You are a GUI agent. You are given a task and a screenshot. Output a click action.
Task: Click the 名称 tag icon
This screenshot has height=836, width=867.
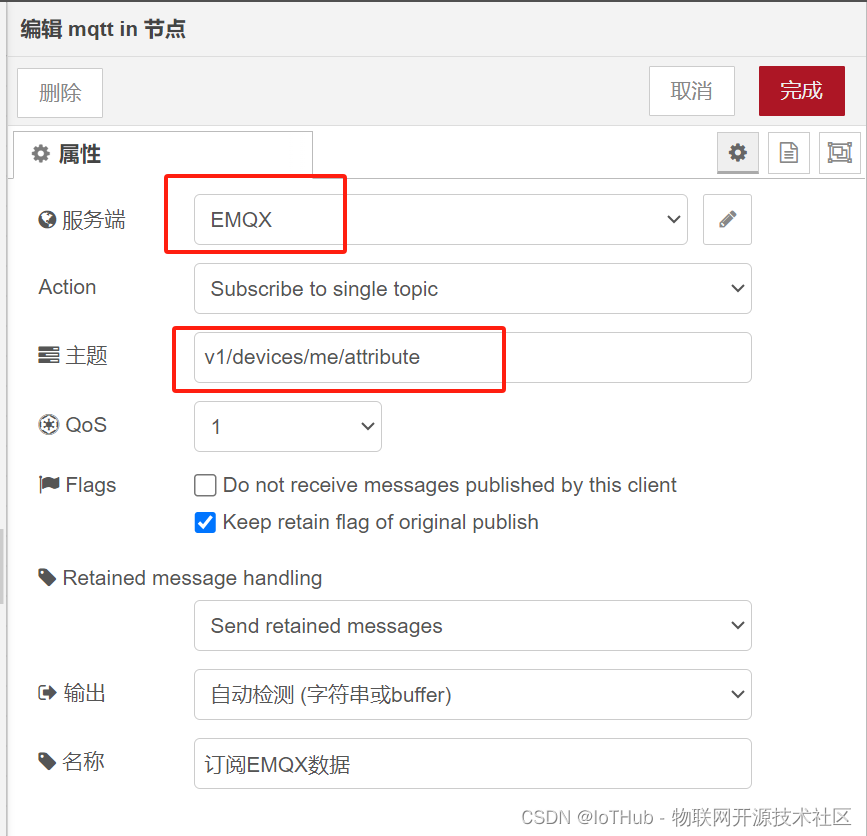click(x=47, y=761)
